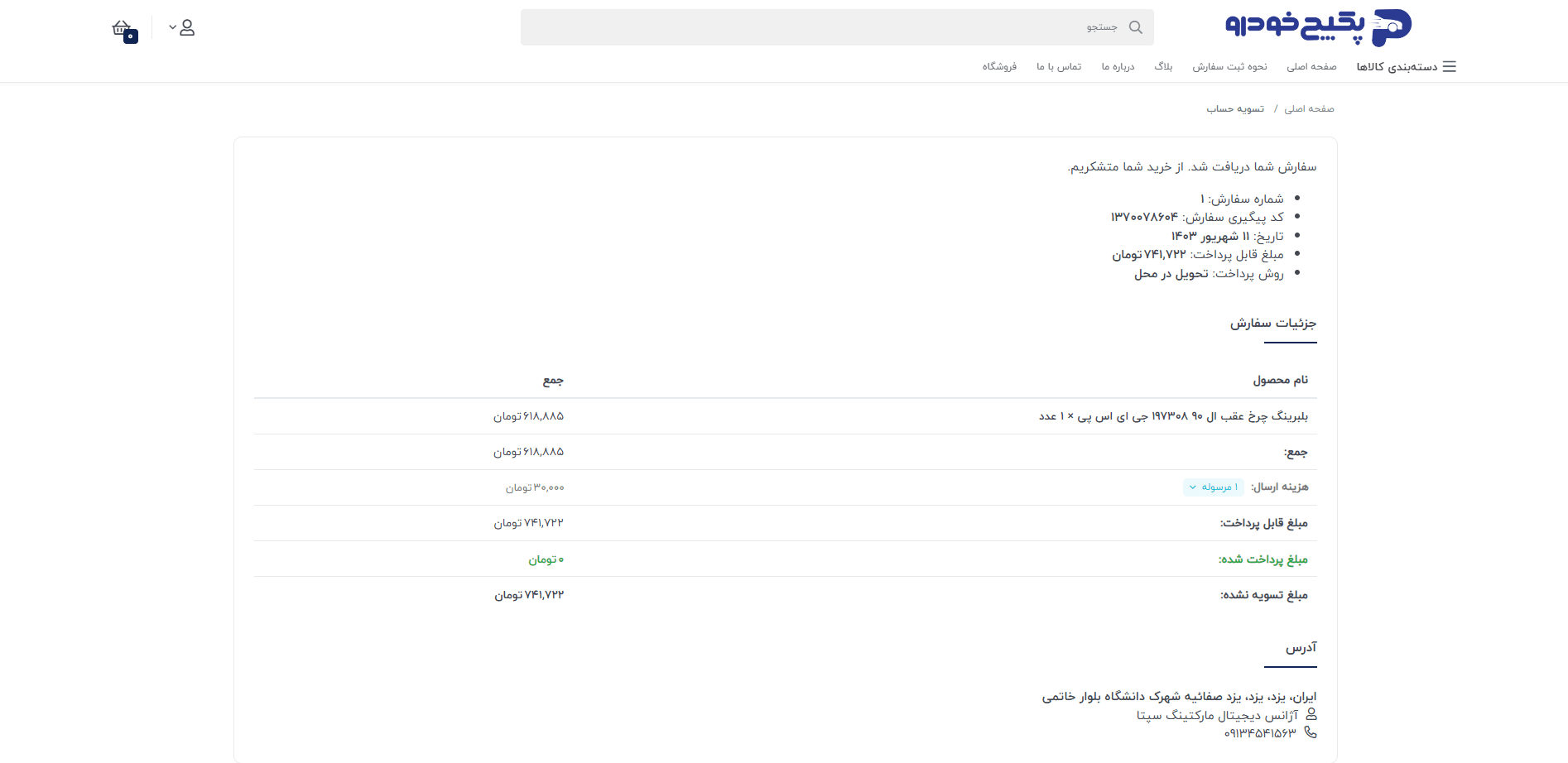Screen dimensions: 1568x763
Task: Click the مبلغ پرداخت شده label
Action: 1263,559
